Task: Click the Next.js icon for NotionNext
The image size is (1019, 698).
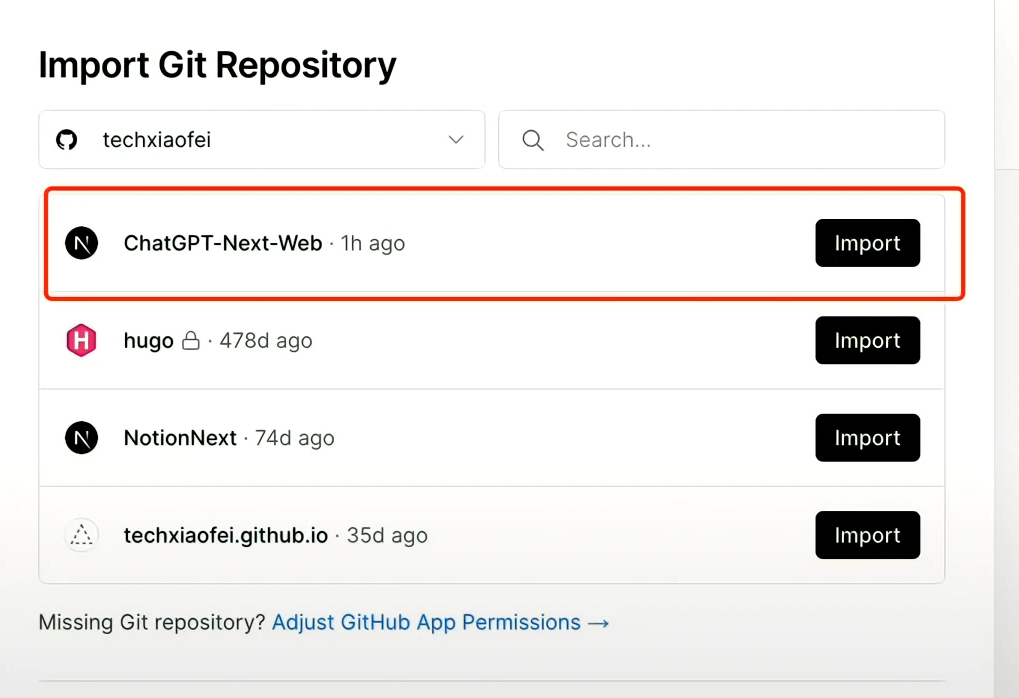Action: click(81, 437)
